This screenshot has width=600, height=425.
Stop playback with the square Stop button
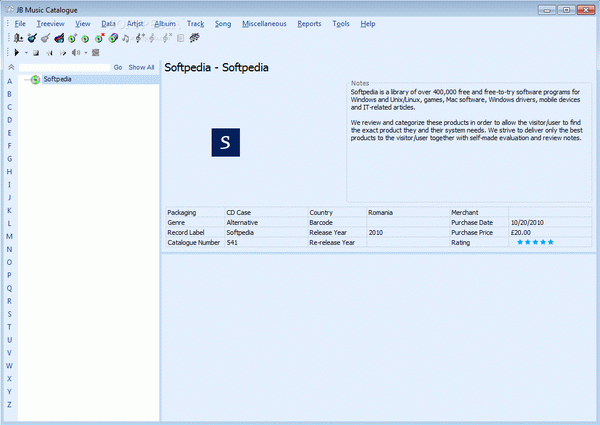click(x=36, y=53)
